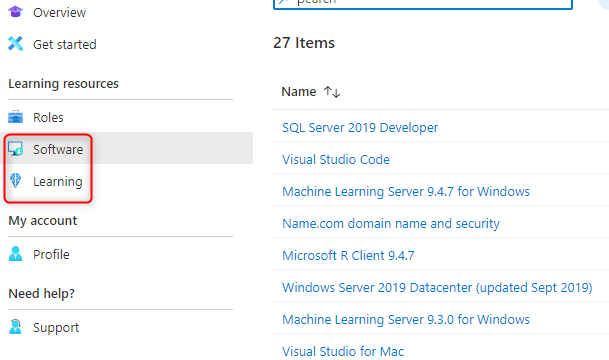609x360 pixels.
Task: Click the Learning brain icon
Action: click(16, 181)
